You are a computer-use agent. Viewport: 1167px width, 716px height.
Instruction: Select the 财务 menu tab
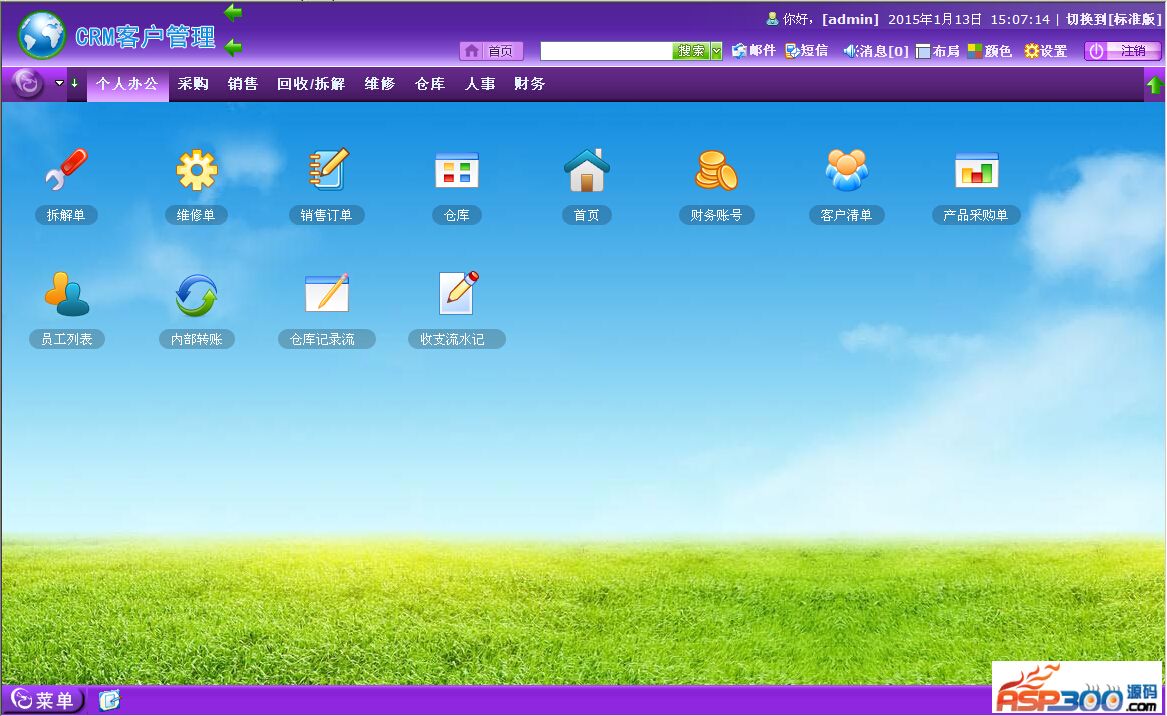click(x=529, y=84)
